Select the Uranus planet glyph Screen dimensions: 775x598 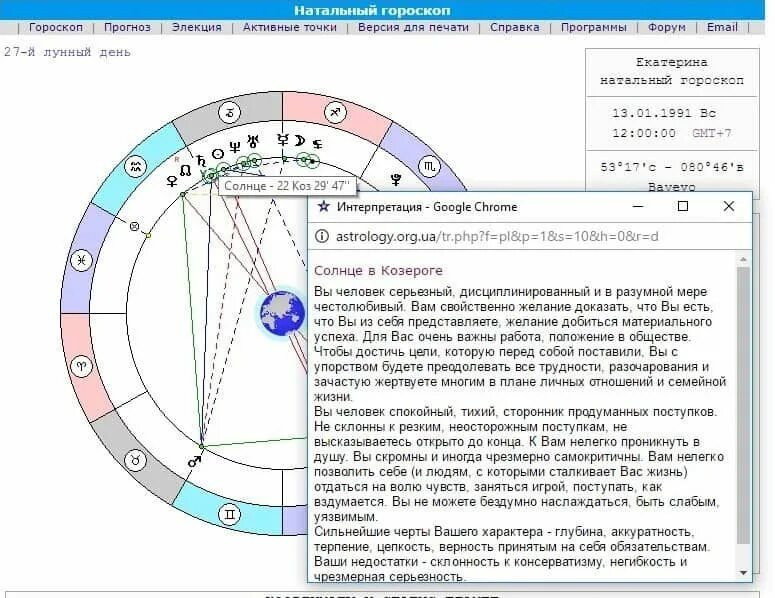point(253,141)
